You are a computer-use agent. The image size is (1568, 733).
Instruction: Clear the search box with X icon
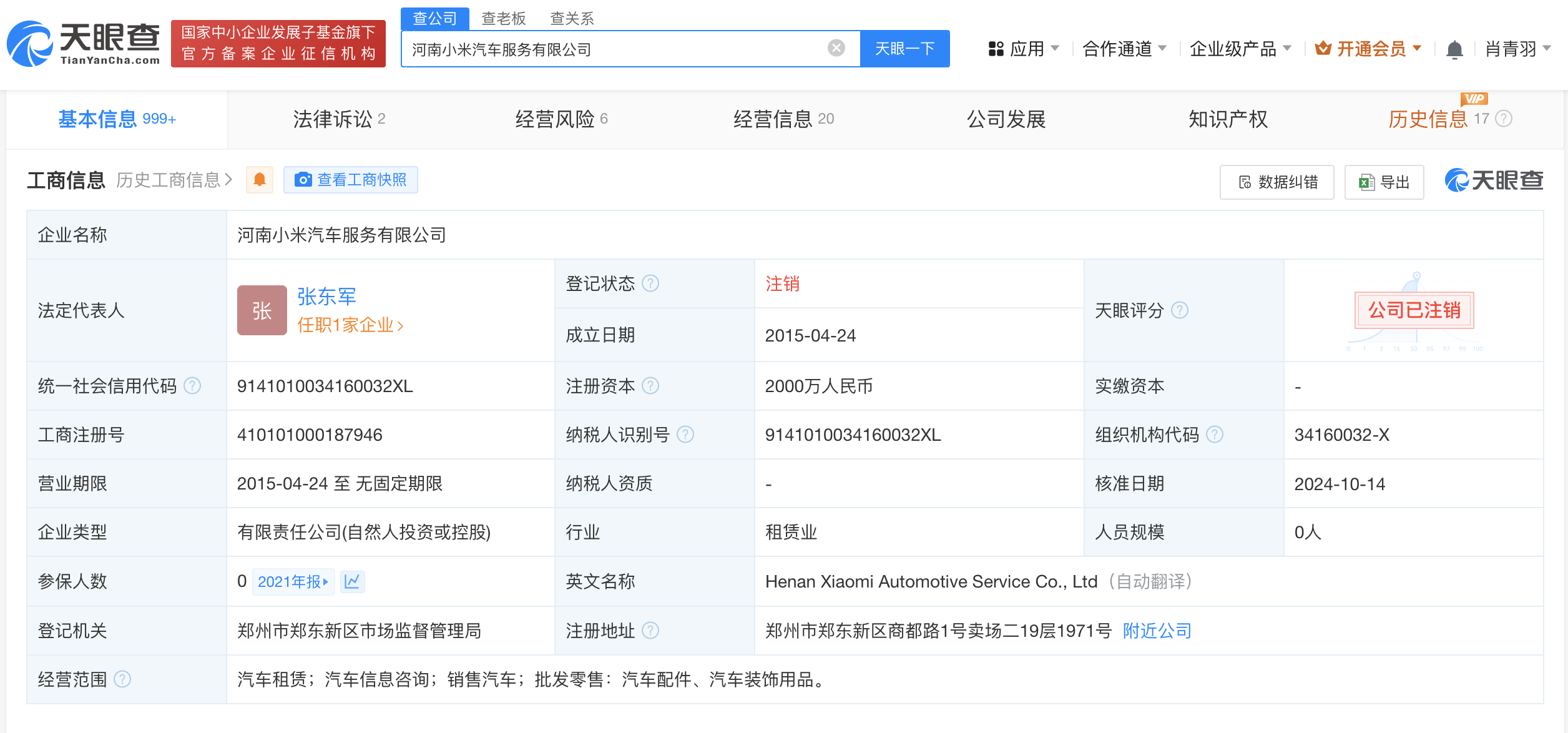[x=836, y=48]
